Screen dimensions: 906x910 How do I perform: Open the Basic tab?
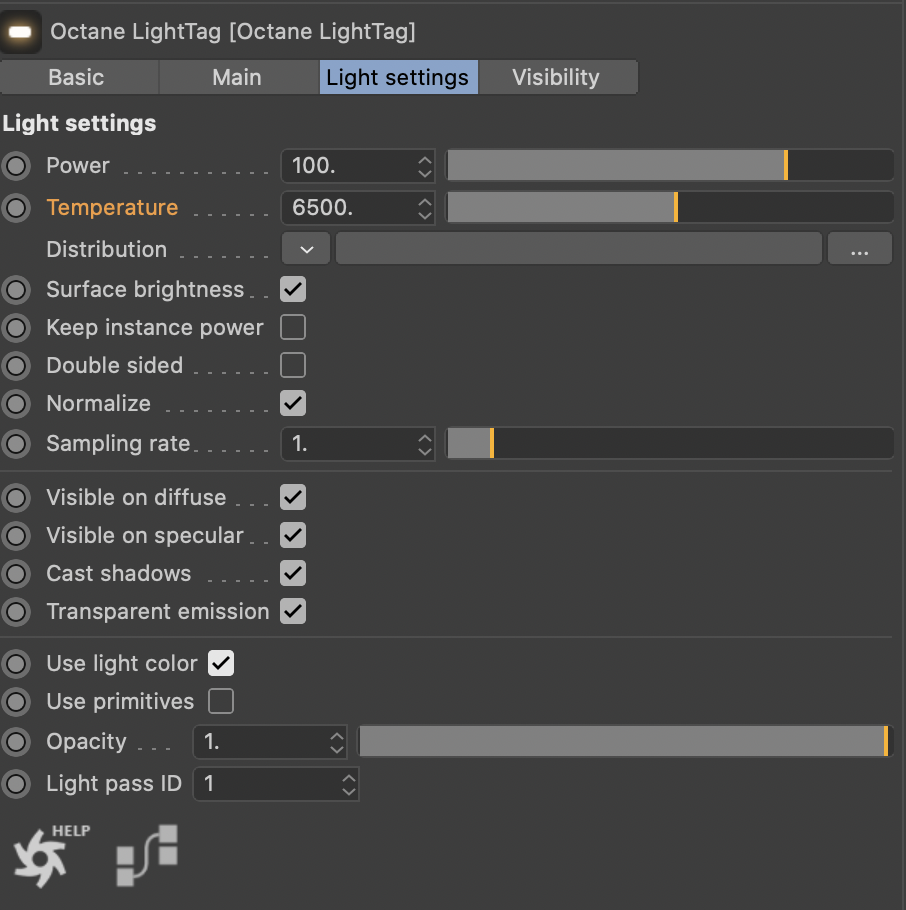(x=76, y=78)
